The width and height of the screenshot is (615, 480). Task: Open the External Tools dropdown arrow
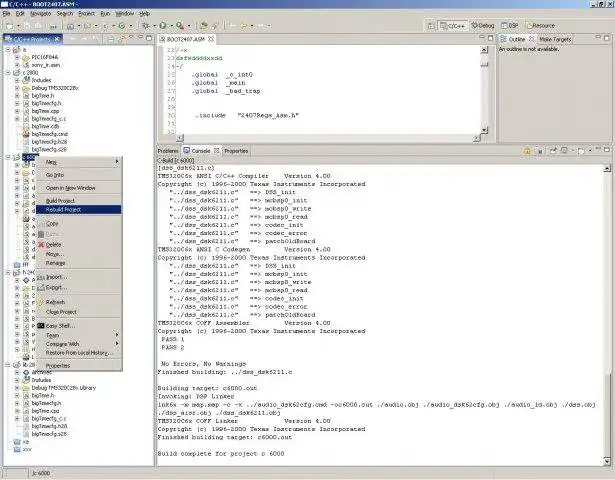(x=189, y=26)
